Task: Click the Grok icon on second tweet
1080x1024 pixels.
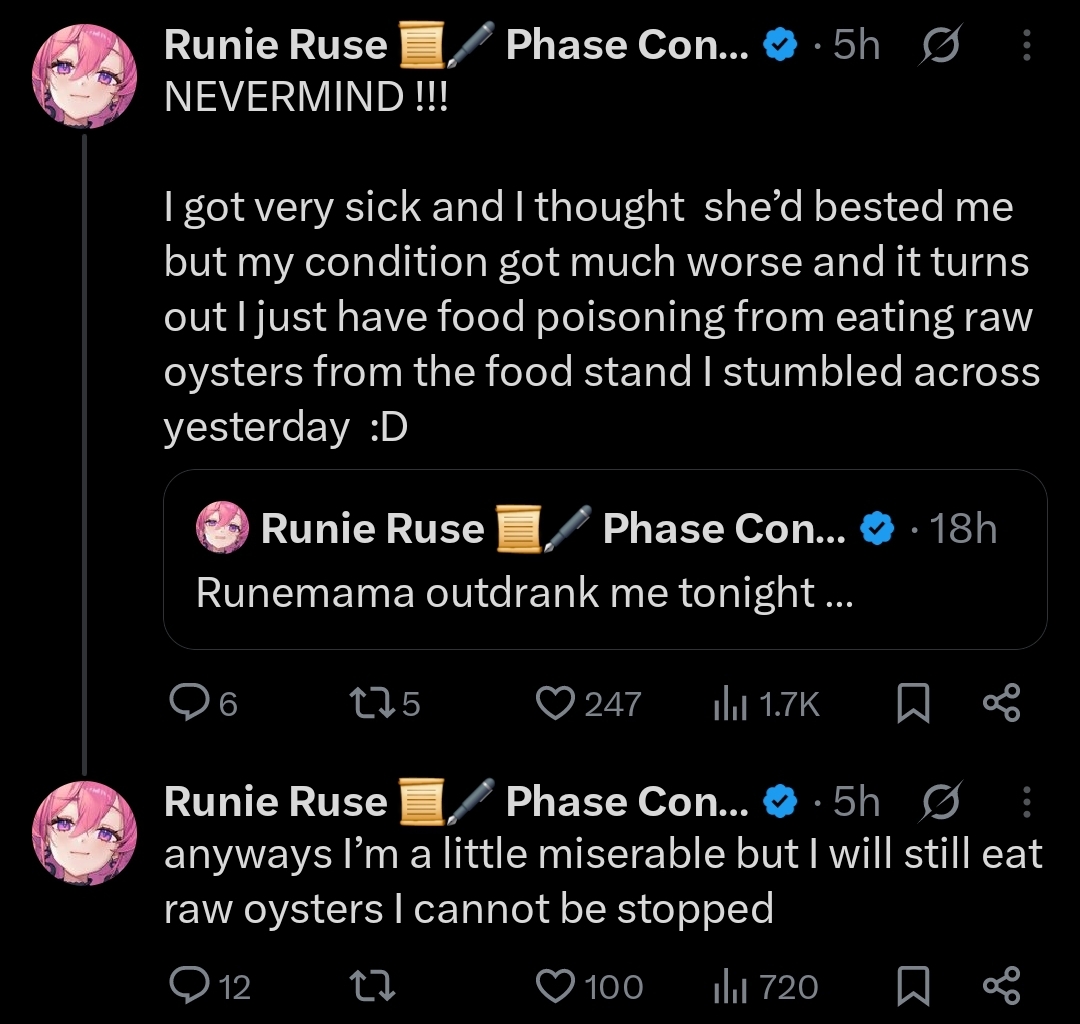Action: pyautogui.click(x=940, y=802)
